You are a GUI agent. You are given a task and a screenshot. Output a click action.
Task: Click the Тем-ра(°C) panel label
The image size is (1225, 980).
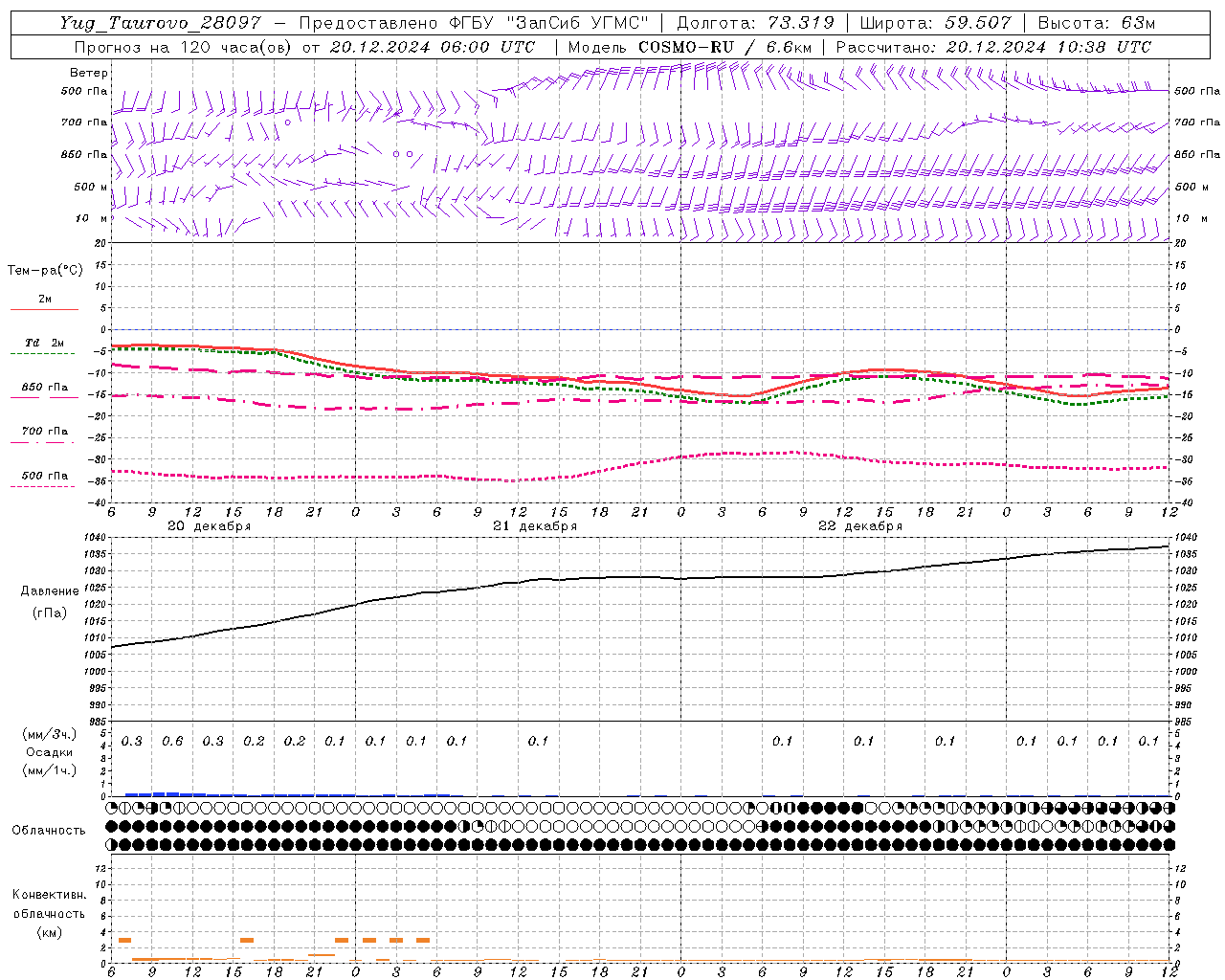45,271
